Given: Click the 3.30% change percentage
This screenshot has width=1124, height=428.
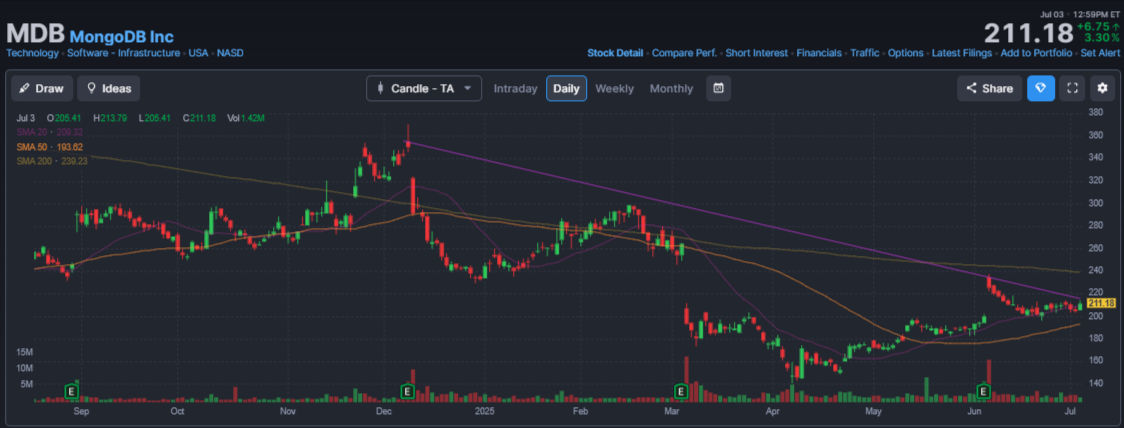Looking at the screenshot, I should [1101, 37].
